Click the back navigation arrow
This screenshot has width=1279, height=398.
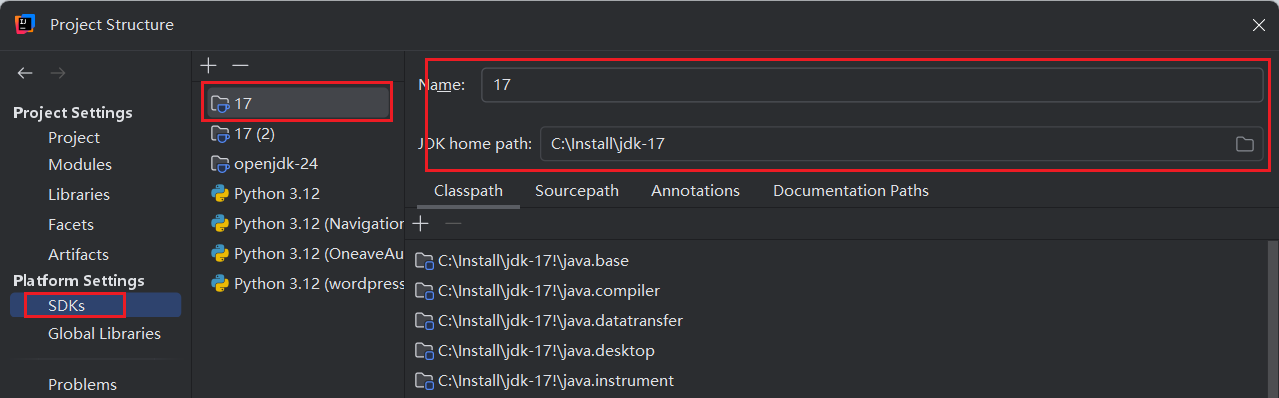pos(25,73)
